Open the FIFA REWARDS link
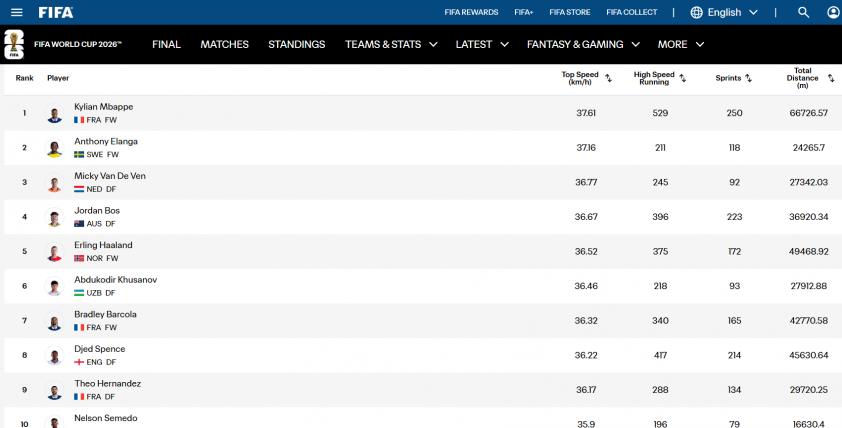Screen dimensions: 842x428 click(x=471, y=12)
